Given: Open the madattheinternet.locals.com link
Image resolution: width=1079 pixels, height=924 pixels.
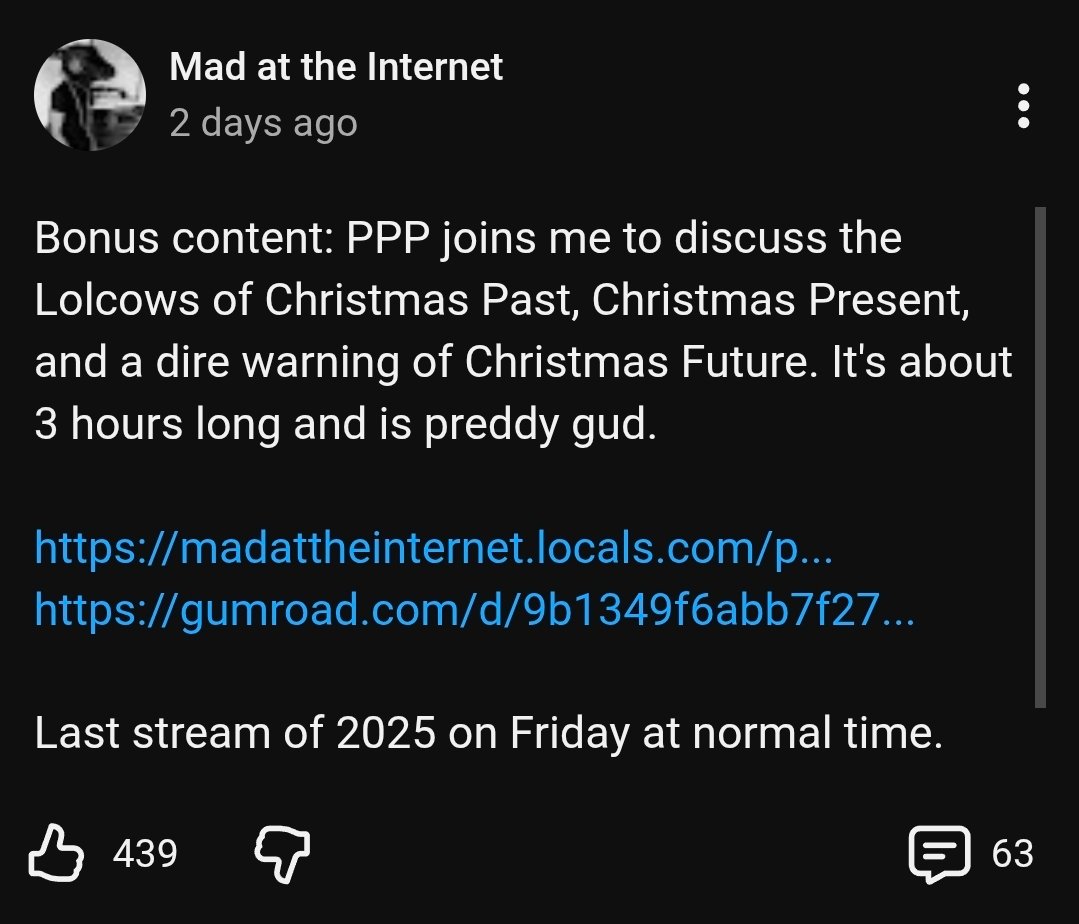Looking at the screenshot, I should 433,547.
